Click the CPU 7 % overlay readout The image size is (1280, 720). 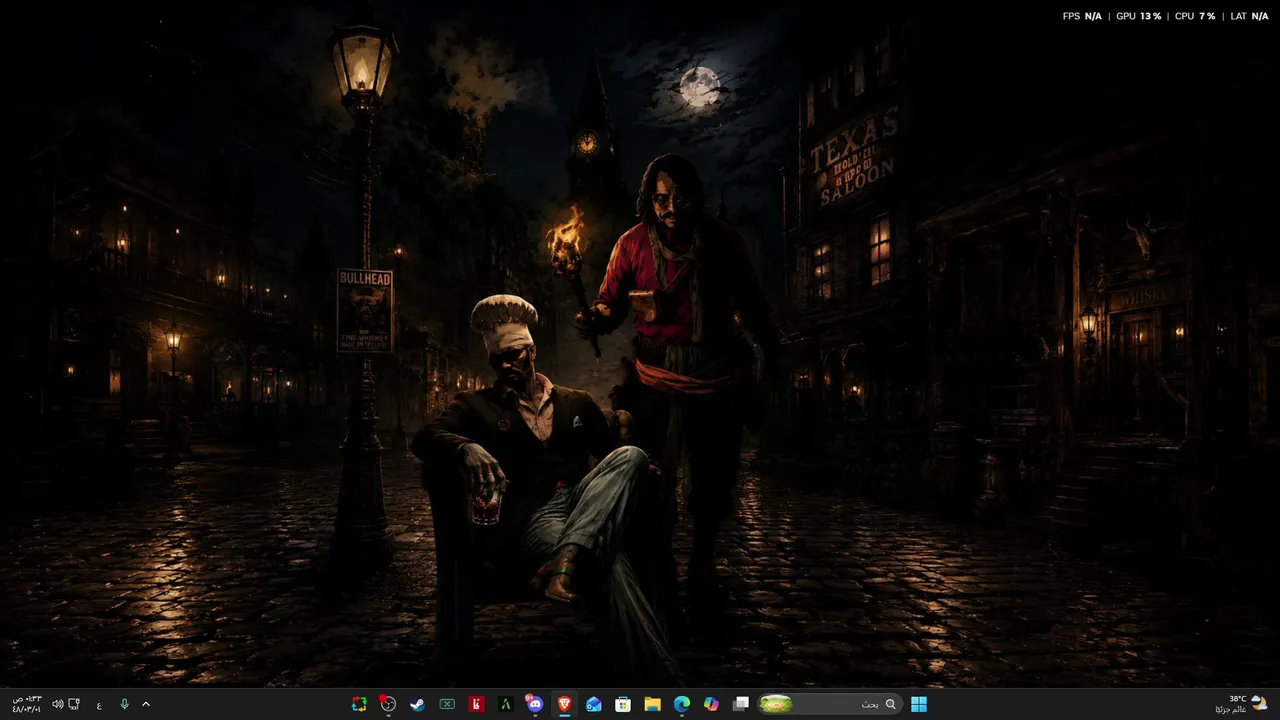[x=1195, y=16]
